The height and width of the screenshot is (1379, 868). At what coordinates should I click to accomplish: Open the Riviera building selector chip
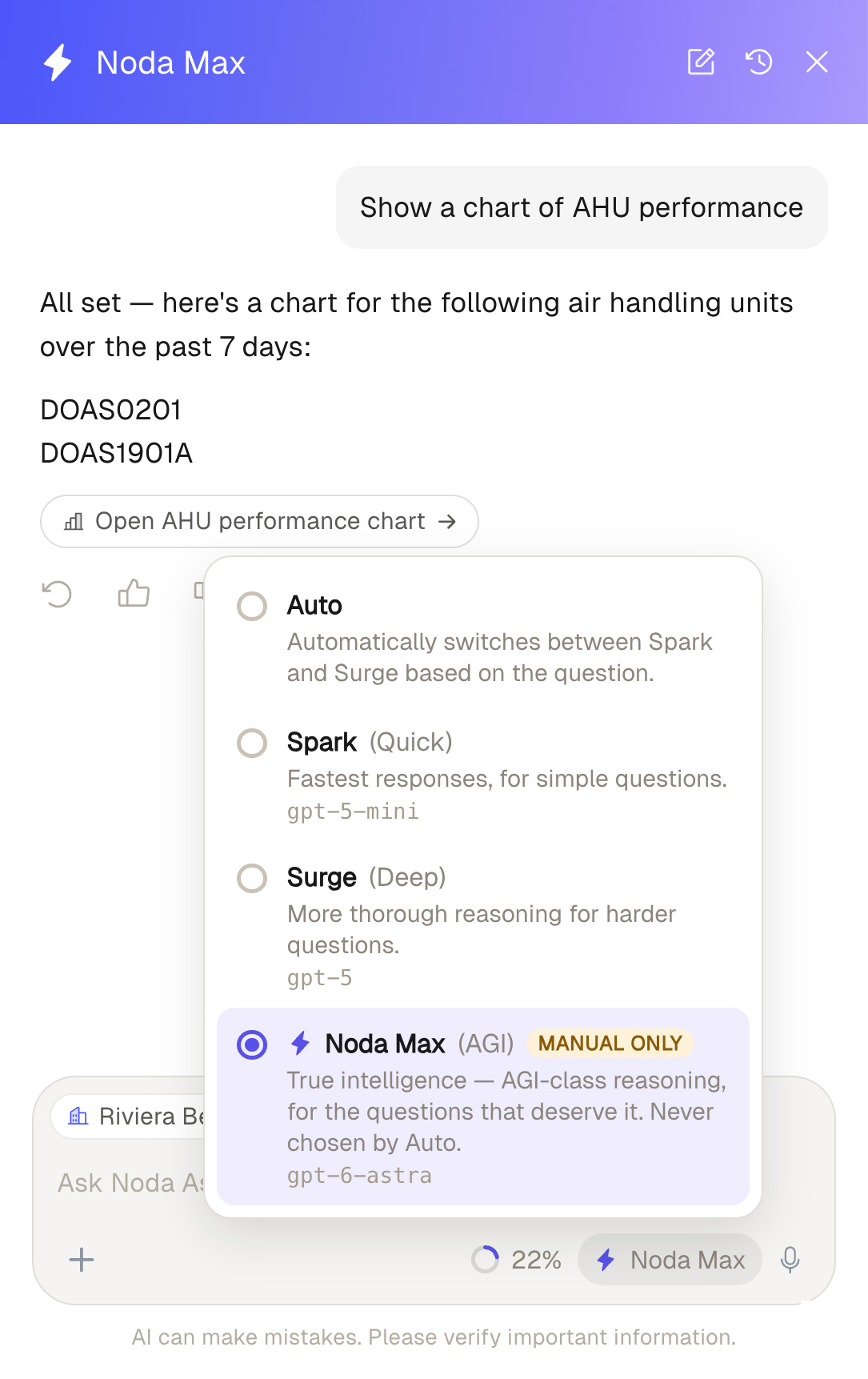(x=128, y=1116)
